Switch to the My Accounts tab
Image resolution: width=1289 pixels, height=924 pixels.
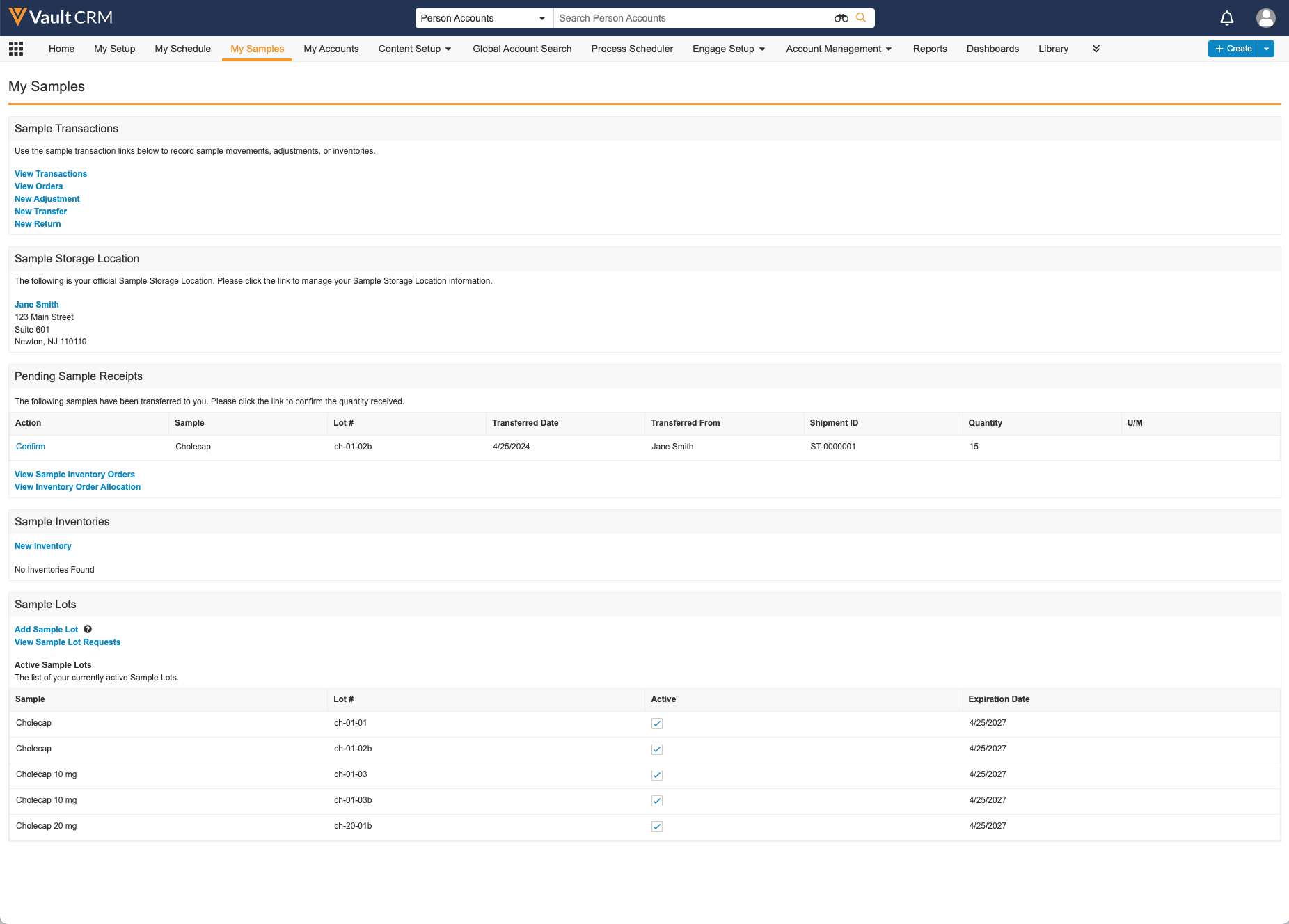point(331,49)
